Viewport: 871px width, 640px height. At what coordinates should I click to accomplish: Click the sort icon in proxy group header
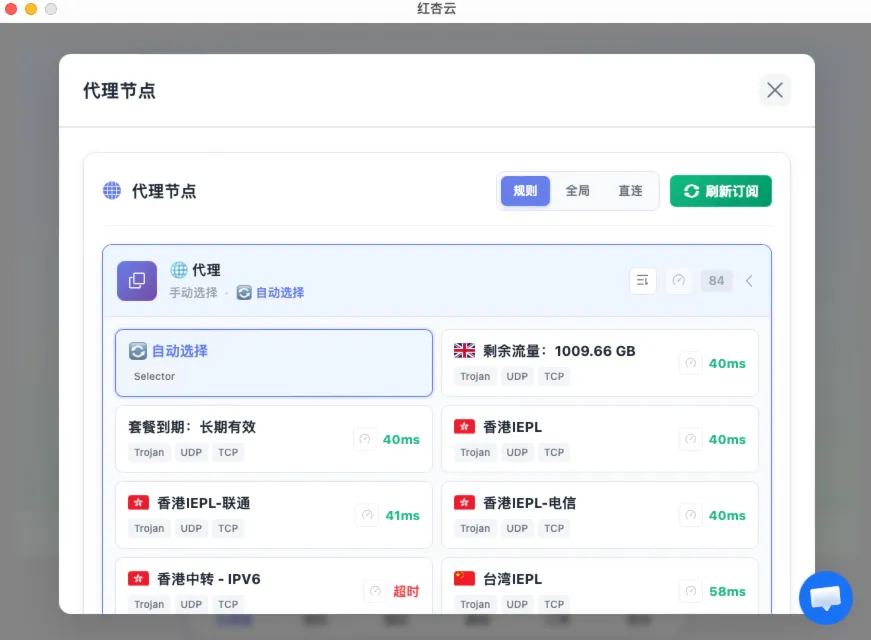point(643,281)
